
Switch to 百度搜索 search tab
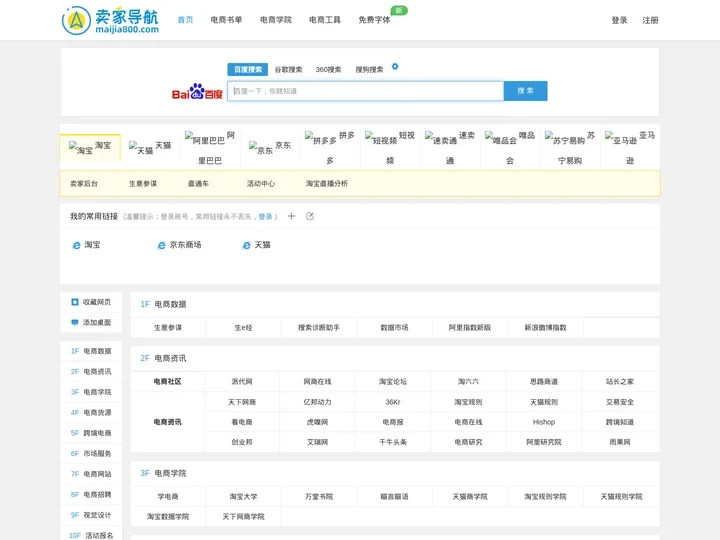248,69
